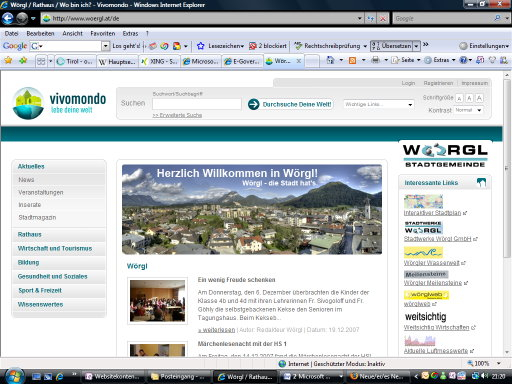Open the Ansicht menu
This screenshot has height=384, width=512.
(x=72, y=33)
